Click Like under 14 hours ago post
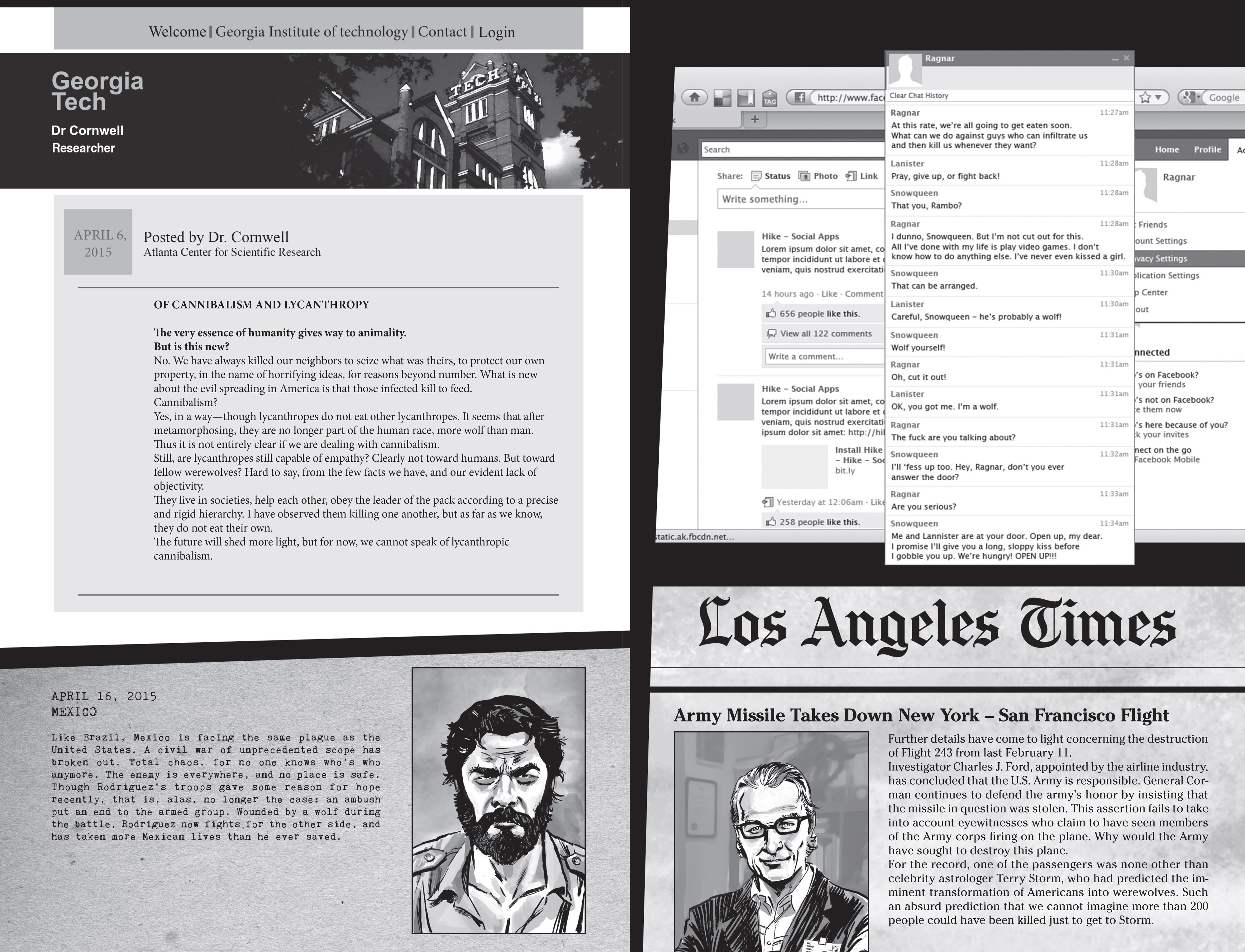This screenshot has width=1245, height=952. click(x=829, y=293)
